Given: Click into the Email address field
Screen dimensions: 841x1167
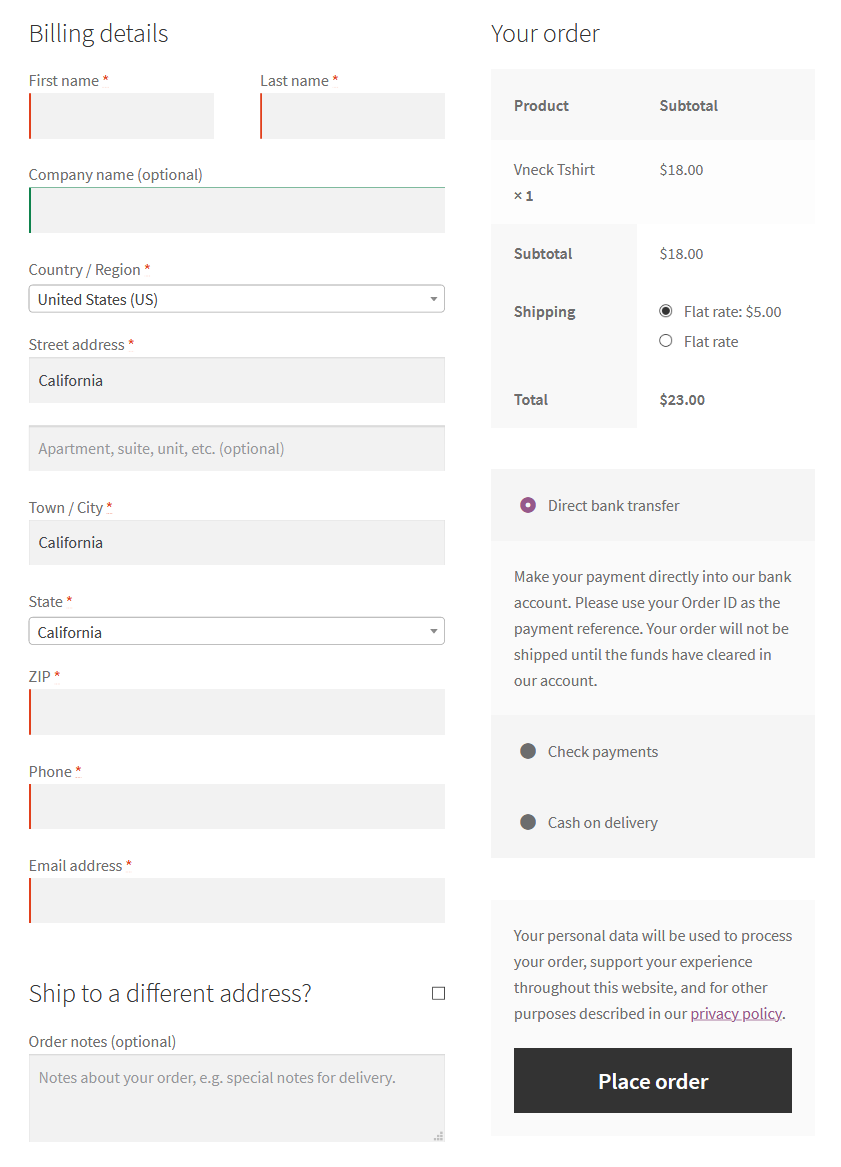Looking at the screenshot, I should coord(236,900).
